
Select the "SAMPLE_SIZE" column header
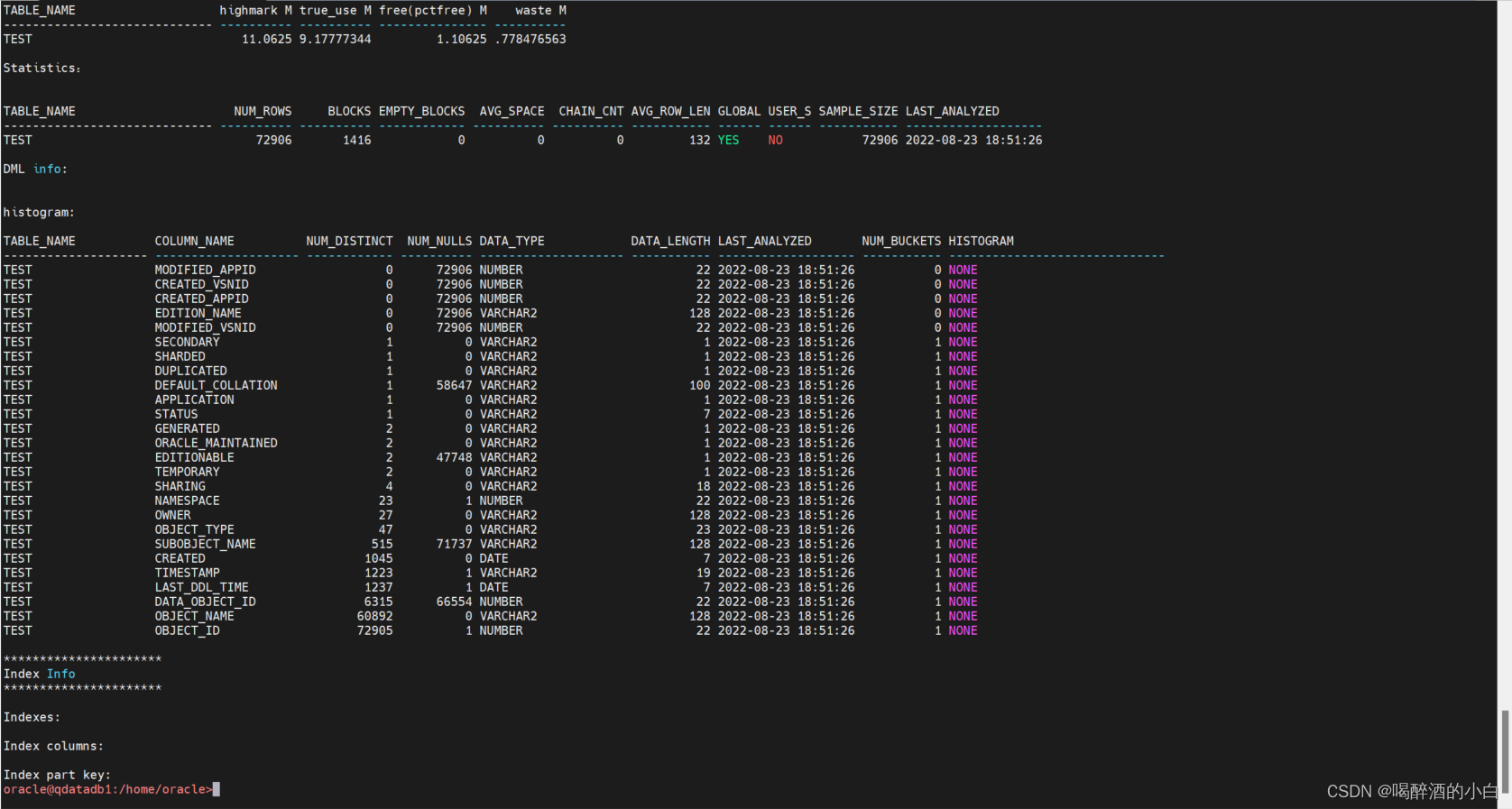858,112
